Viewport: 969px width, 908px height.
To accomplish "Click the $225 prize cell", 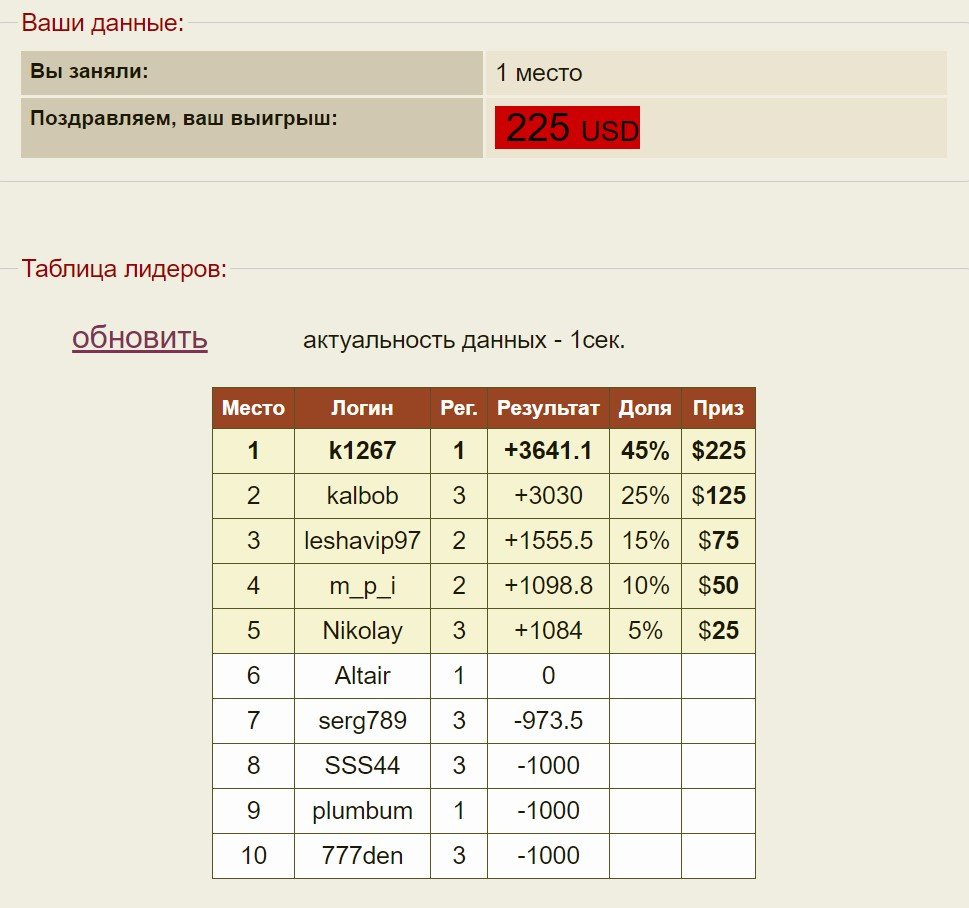I will pyautogui.click(x=718, y=451).
